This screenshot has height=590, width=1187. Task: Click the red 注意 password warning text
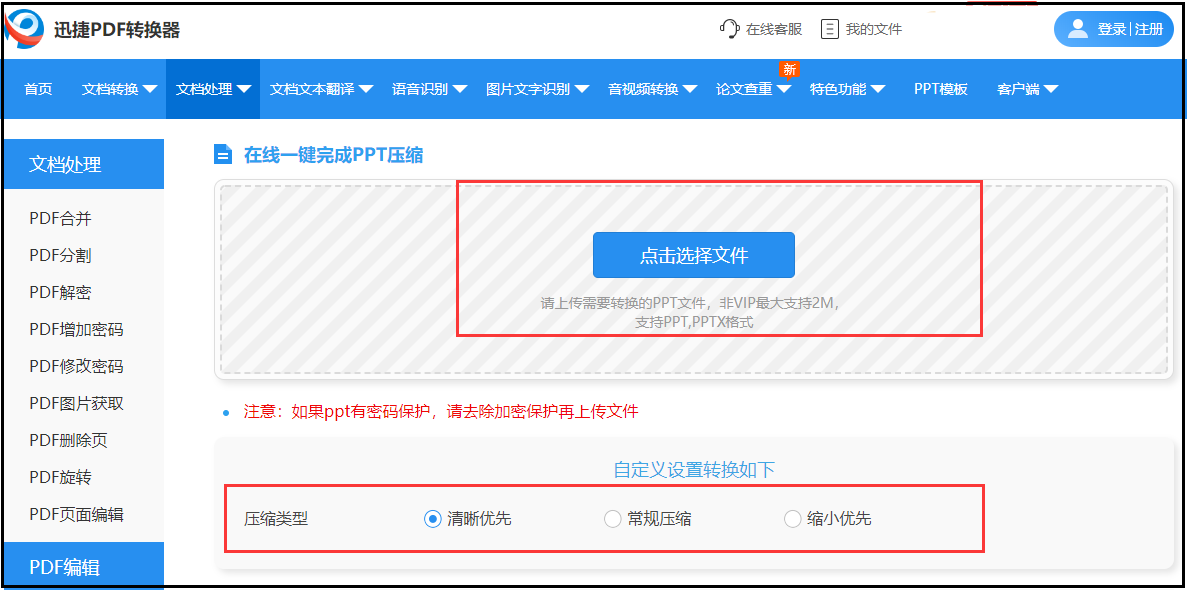coord(441,411)
